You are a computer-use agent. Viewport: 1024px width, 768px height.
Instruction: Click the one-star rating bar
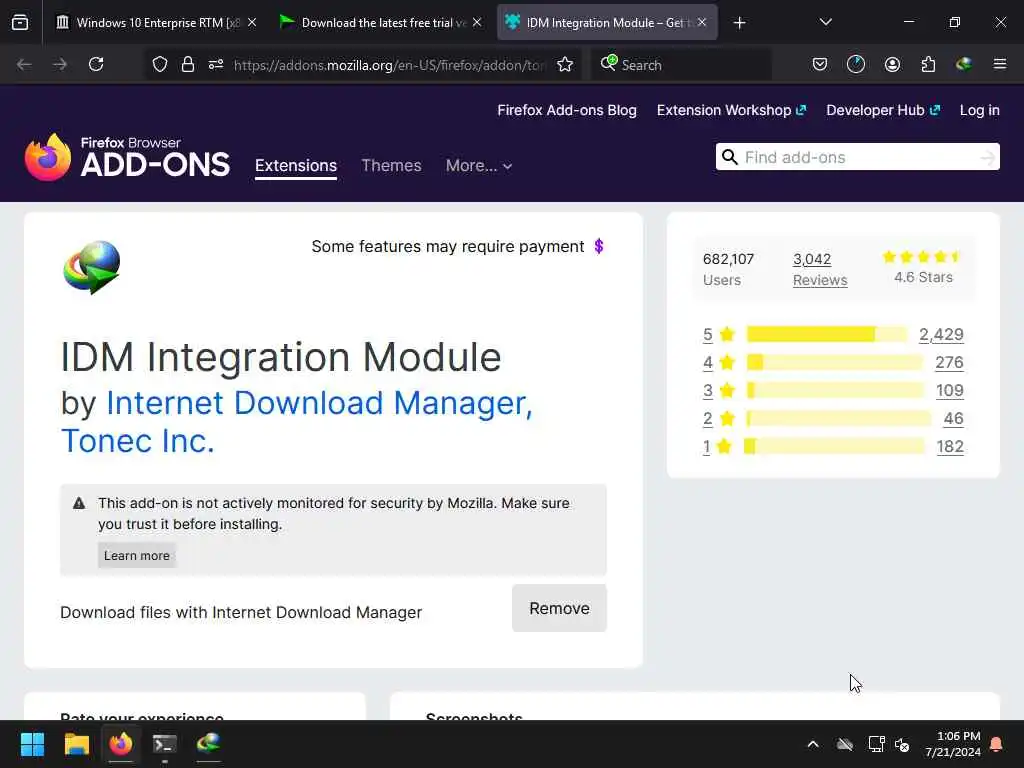[x=835, y=447]
